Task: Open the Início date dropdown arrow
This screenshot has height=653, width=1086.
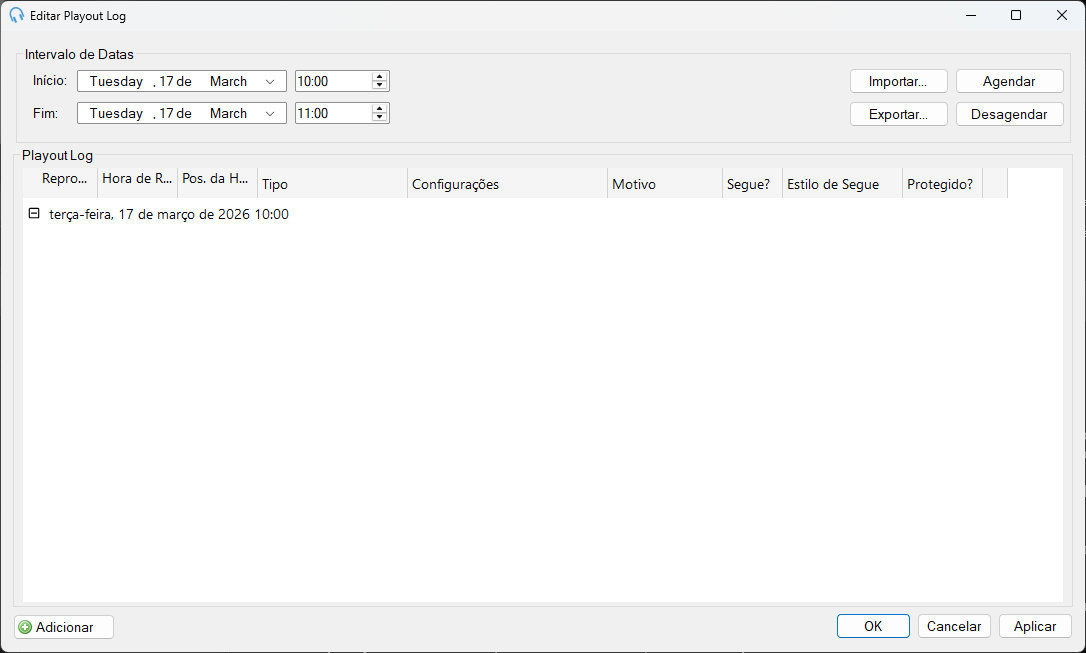Action: point(270,81)
